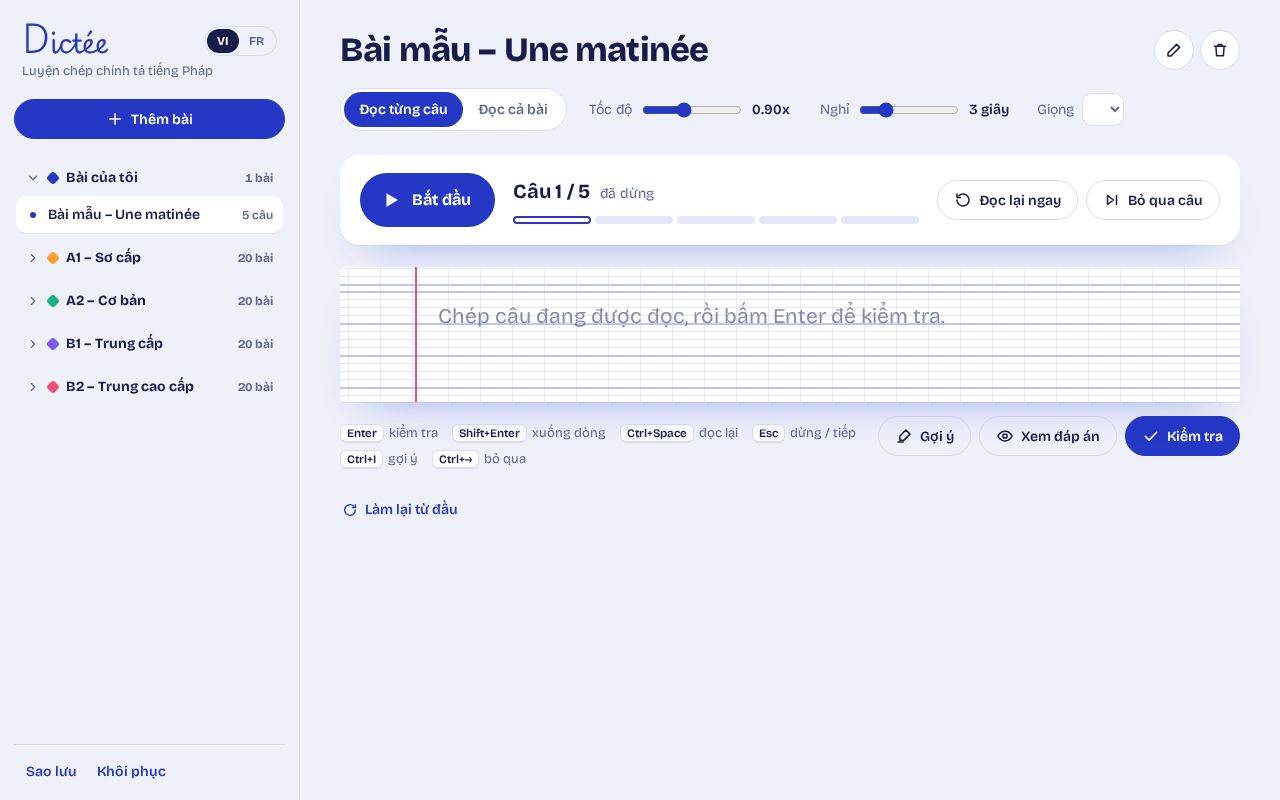The image size is (1280, 800).
Task: Open the Giọng voice dropdown
Action: click(1103, 110)
